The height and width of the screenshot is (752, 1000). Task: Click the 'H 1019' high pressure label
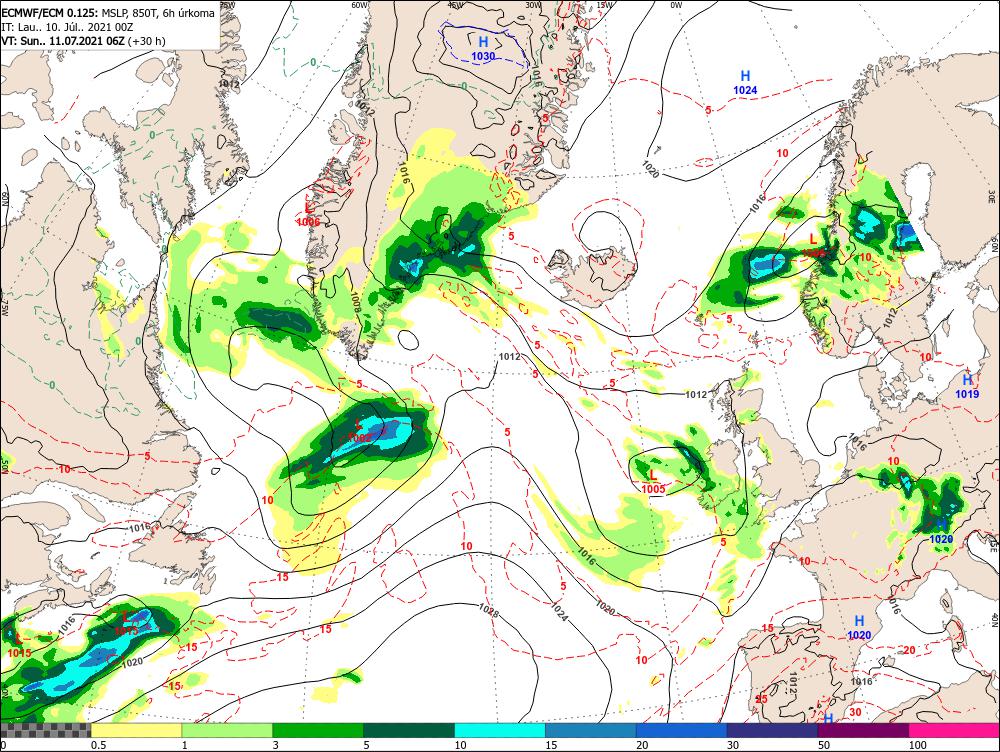[967, 387]
